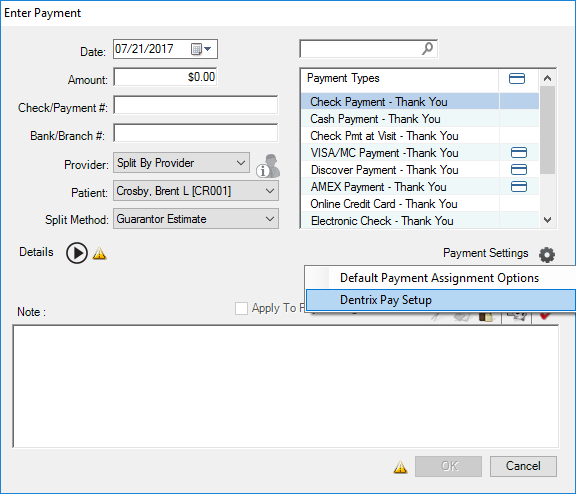Click the search magnifier icon
Viewport: 576px width, 494px height.
click(x=427, y=48)
